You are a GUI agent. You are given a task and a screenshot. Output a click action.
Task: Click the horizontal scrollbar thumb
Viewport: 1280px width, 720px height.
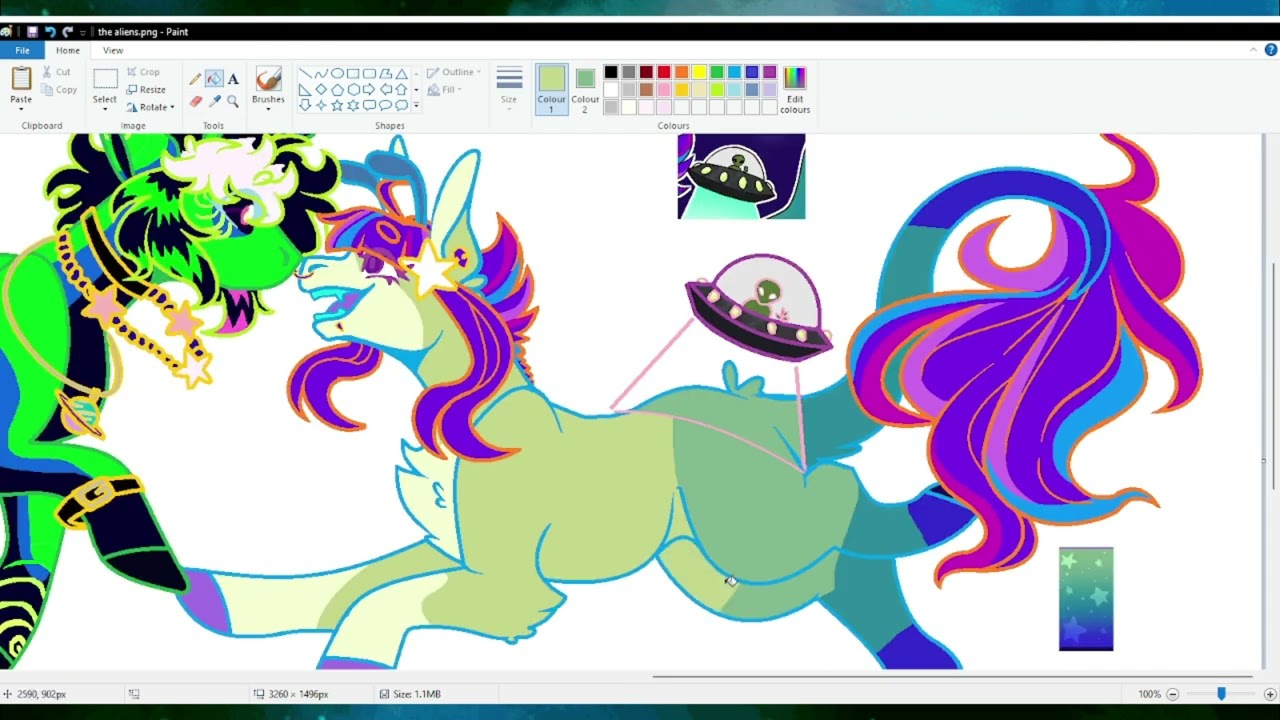(952, 677)
